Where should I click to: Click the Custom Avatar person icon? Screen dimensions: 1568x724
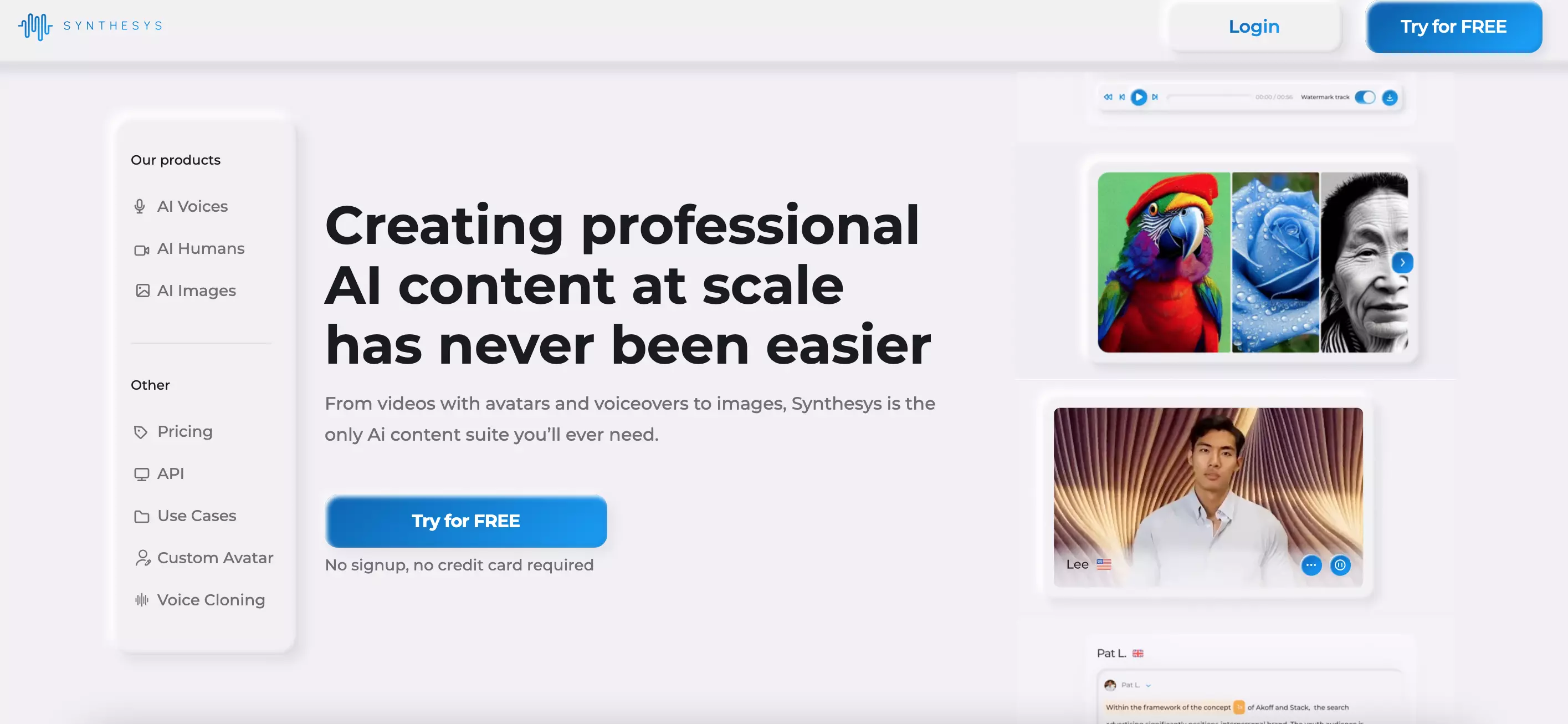(140, 558)
